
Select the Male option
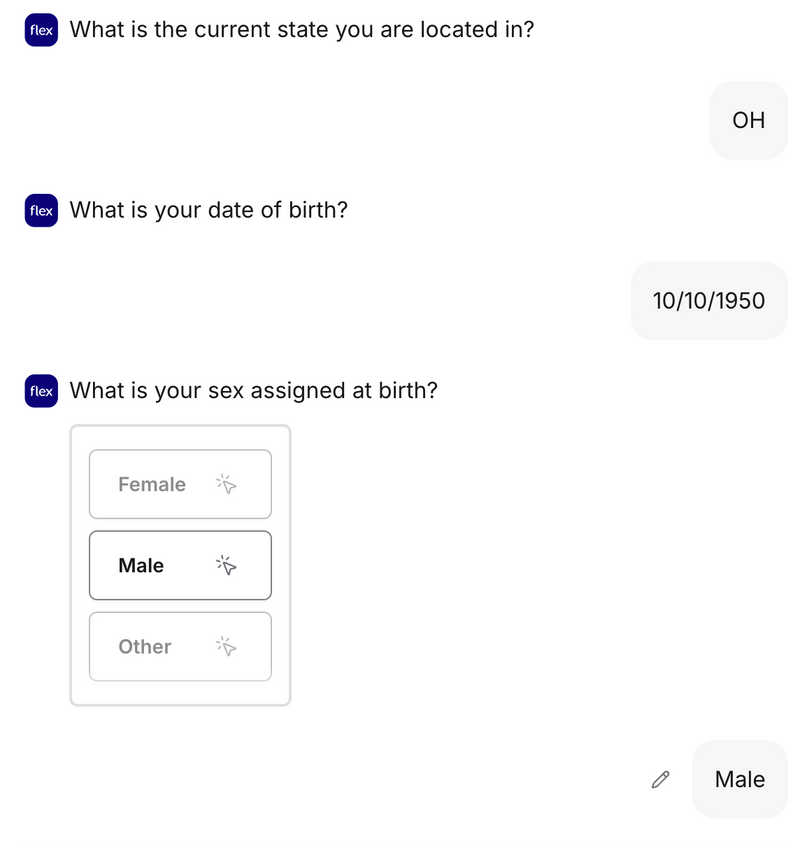180,566
